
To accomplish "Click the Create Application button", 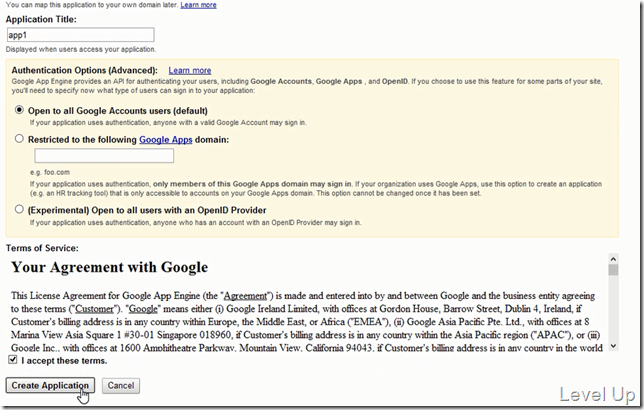I will (x=50, y=385).
